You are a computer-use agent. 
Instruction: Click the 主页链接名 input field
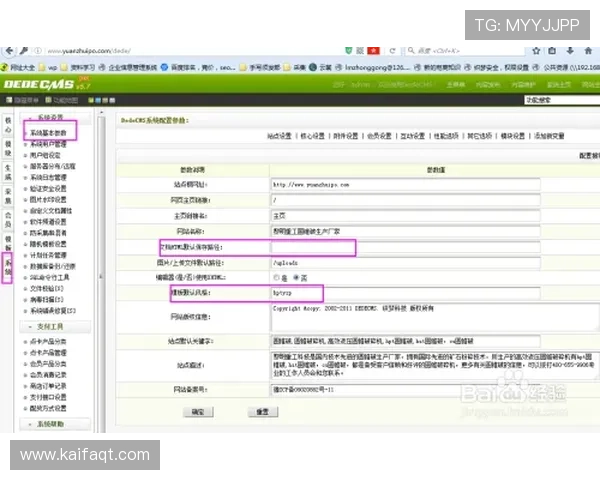(405, 216)
